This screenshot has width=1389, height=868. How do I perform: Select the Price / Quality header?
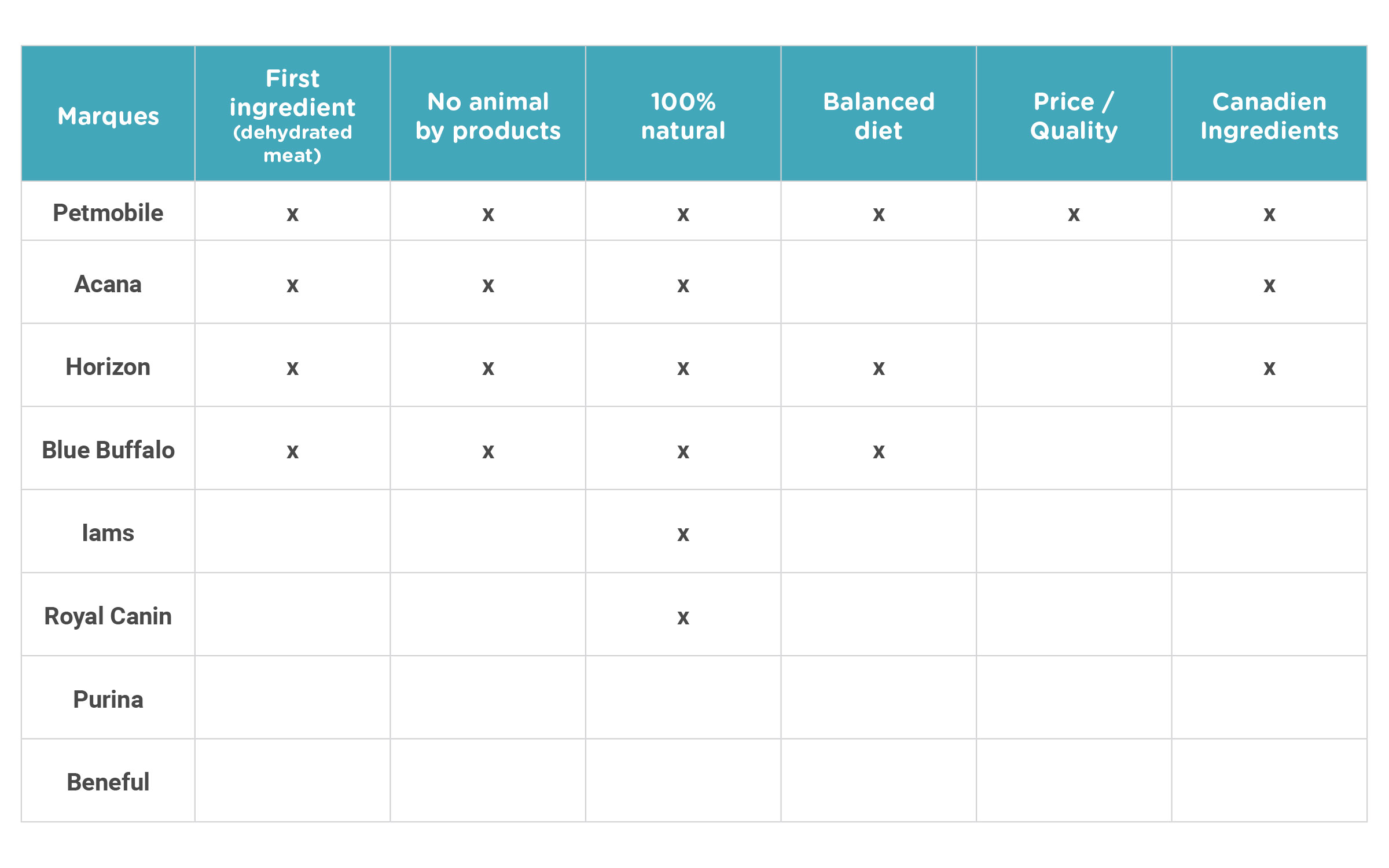(1074, 116)
